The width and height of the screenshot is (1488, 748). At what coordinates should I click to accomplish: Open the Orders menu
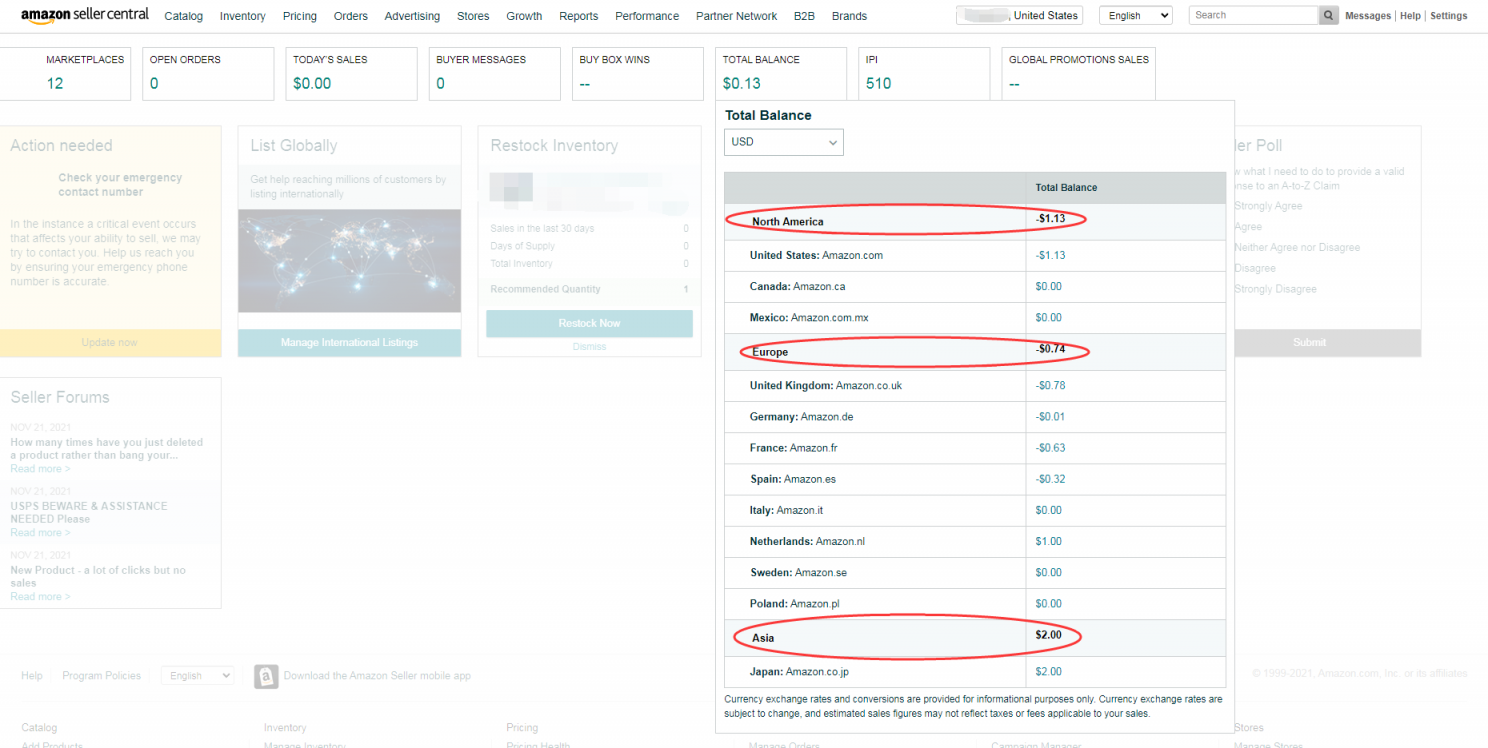351,16
